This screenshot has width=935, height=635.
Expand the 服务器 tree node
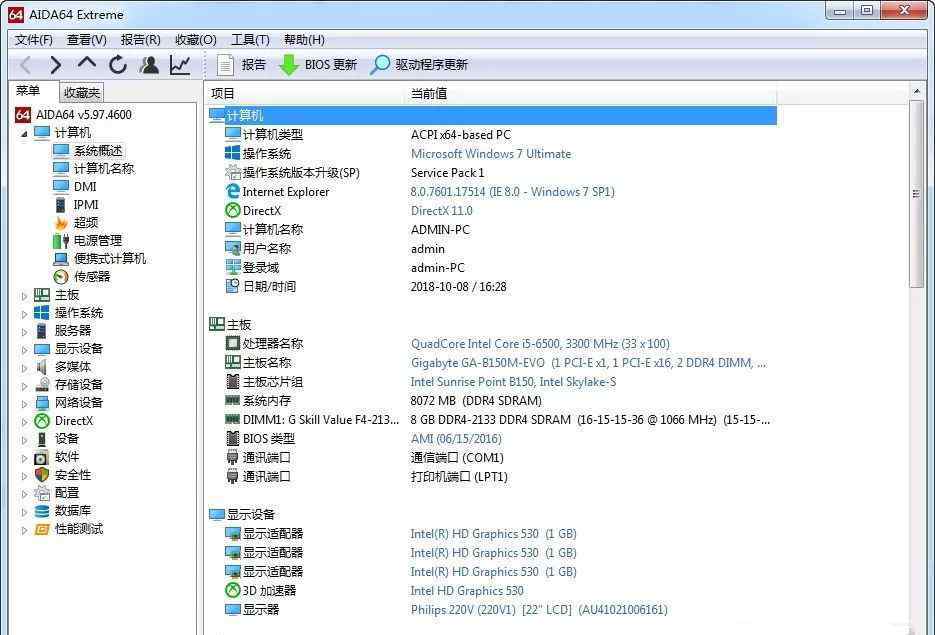pyautogui.click(x=24, y=332)
